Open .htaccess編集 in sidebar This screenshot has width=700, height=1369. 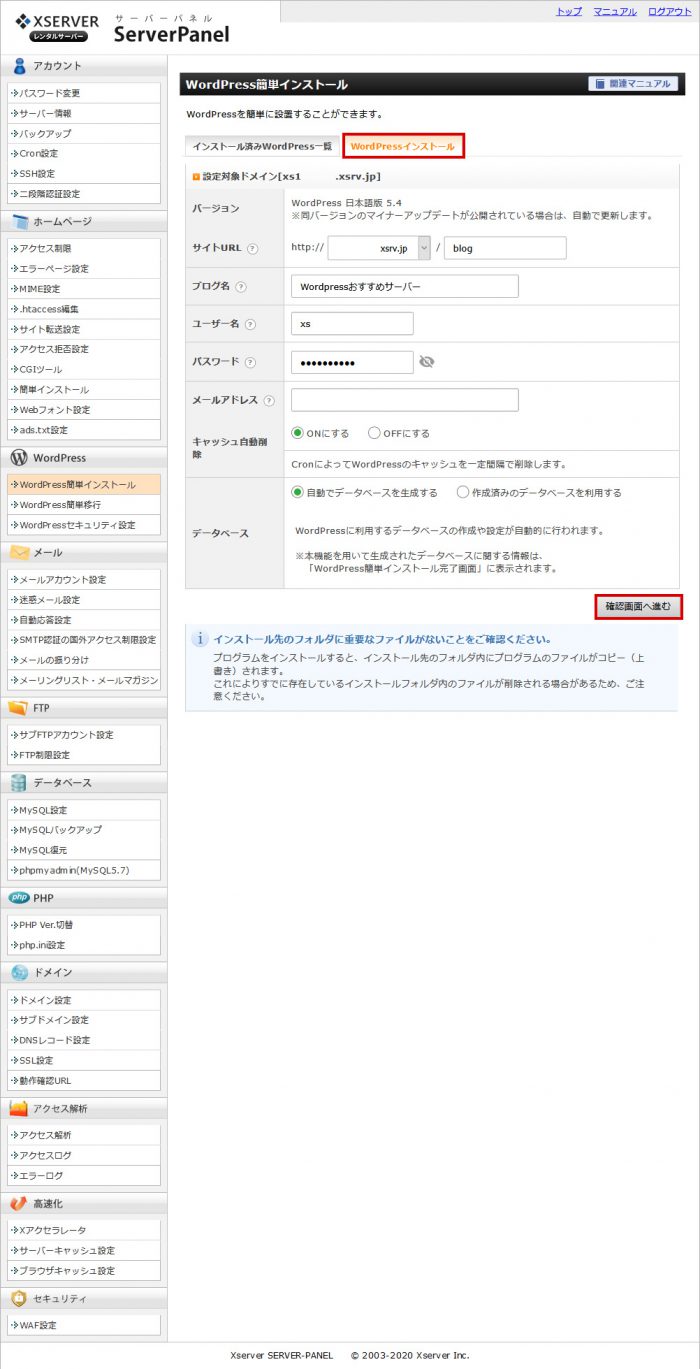[x=84, y=309]
